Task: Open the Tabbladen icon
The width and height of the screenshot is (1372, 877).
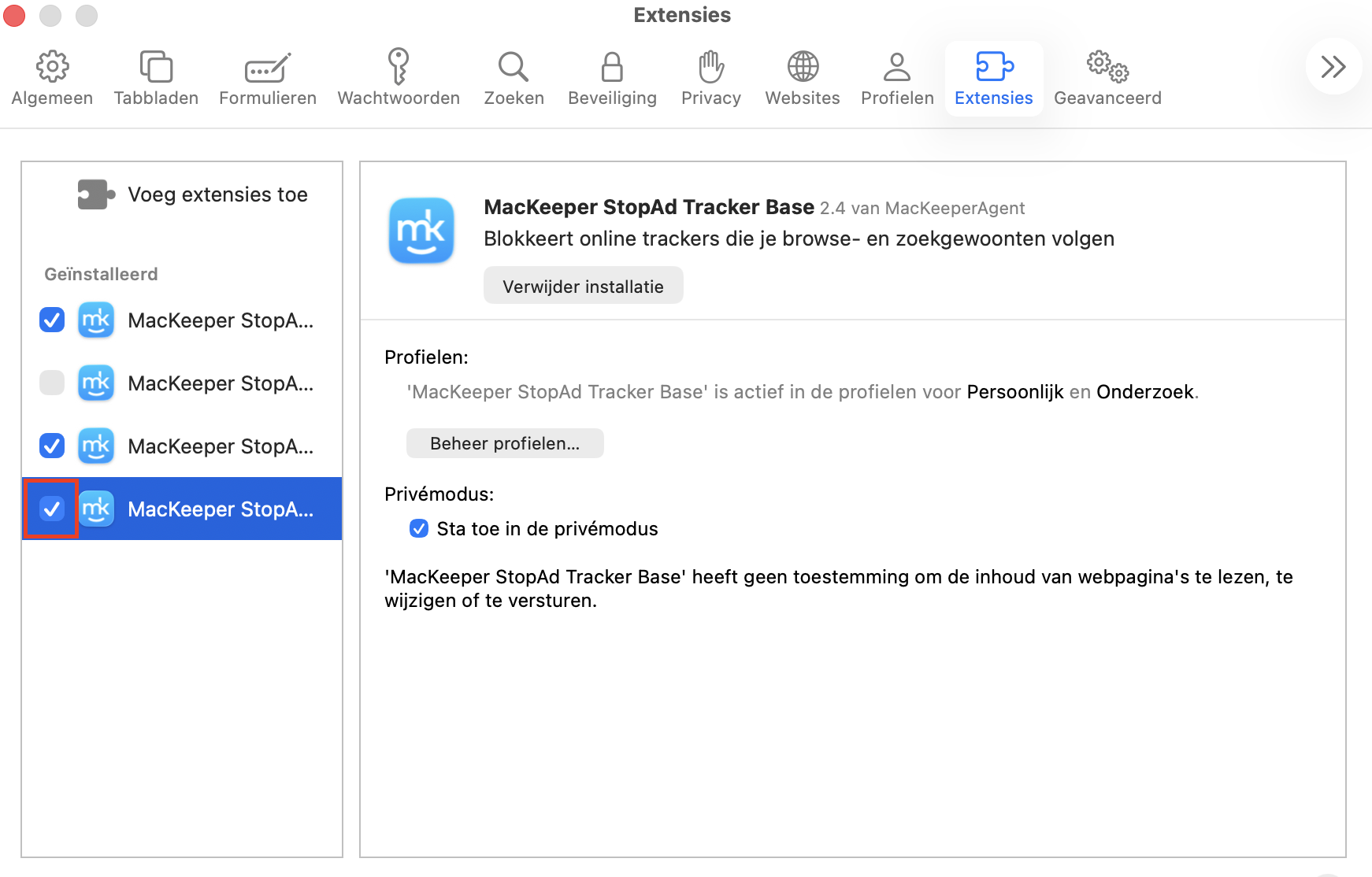Action: (156, 67)
